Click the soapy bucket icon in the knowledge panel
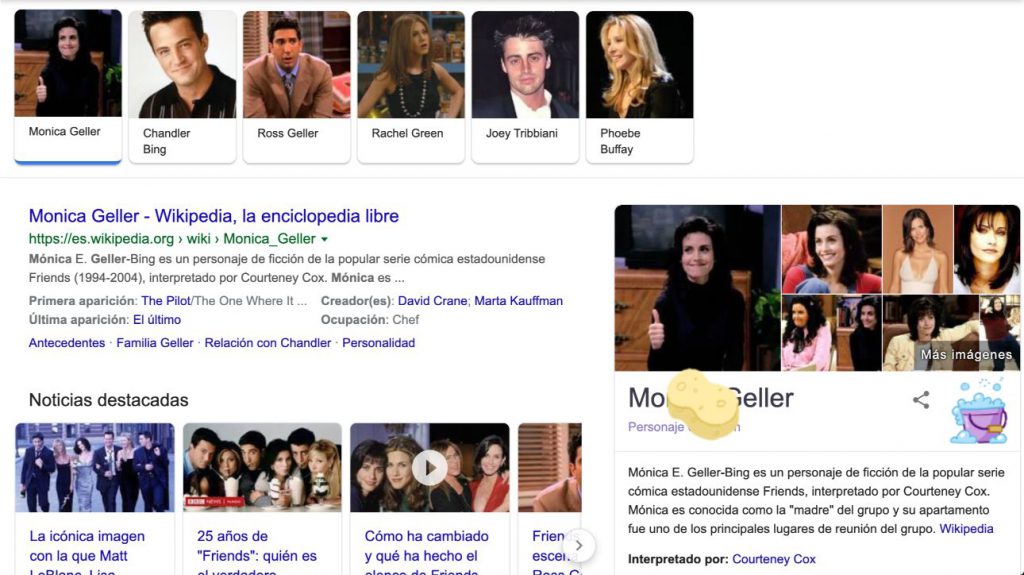The width and height of the screenshot is (1024, 575). tap(980, 412)
